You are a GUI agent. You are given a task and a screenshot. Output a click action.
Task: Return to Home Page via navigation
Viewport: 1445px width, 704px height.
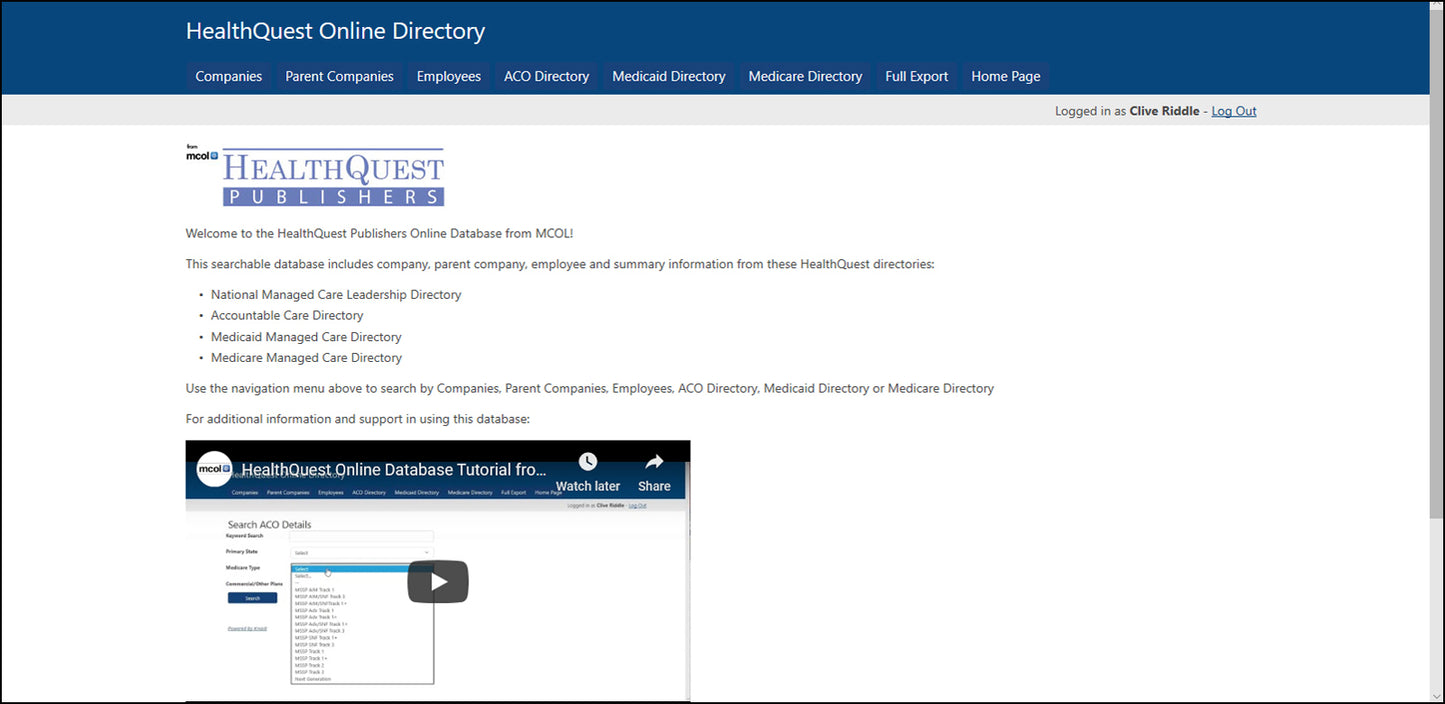[1005, 76]
